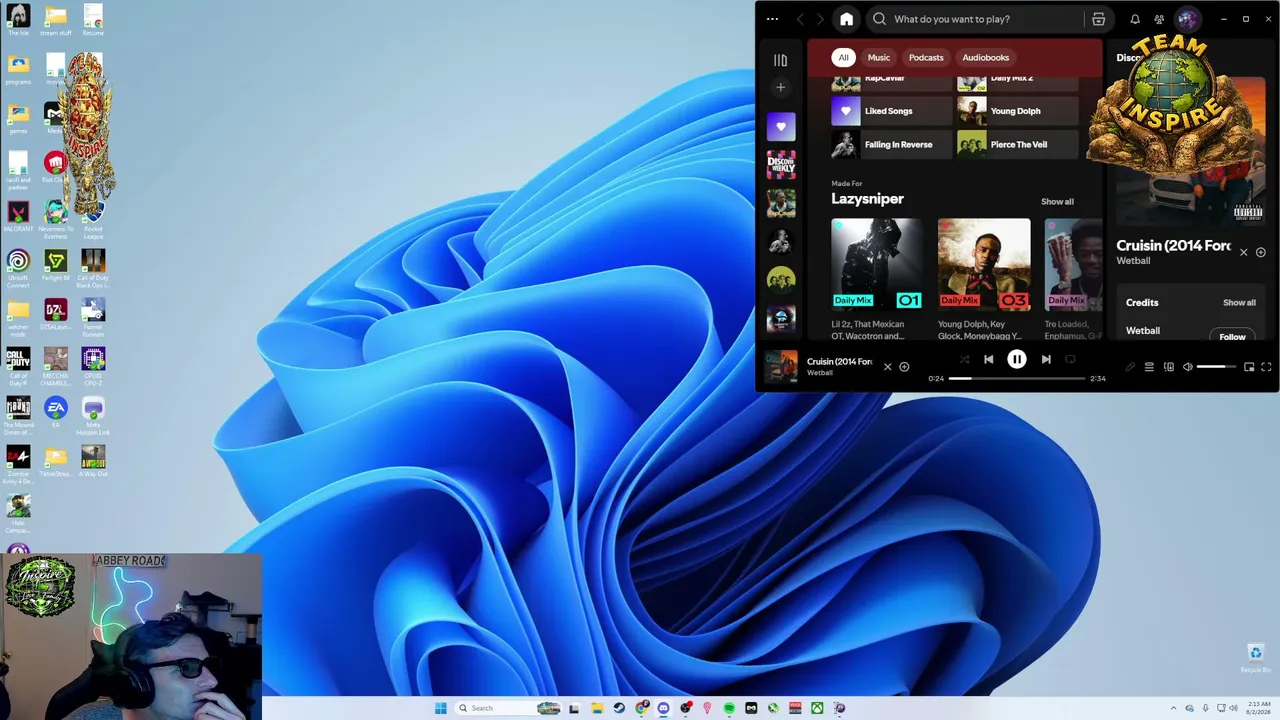Click the X beside the player bar track

(887, 367)
